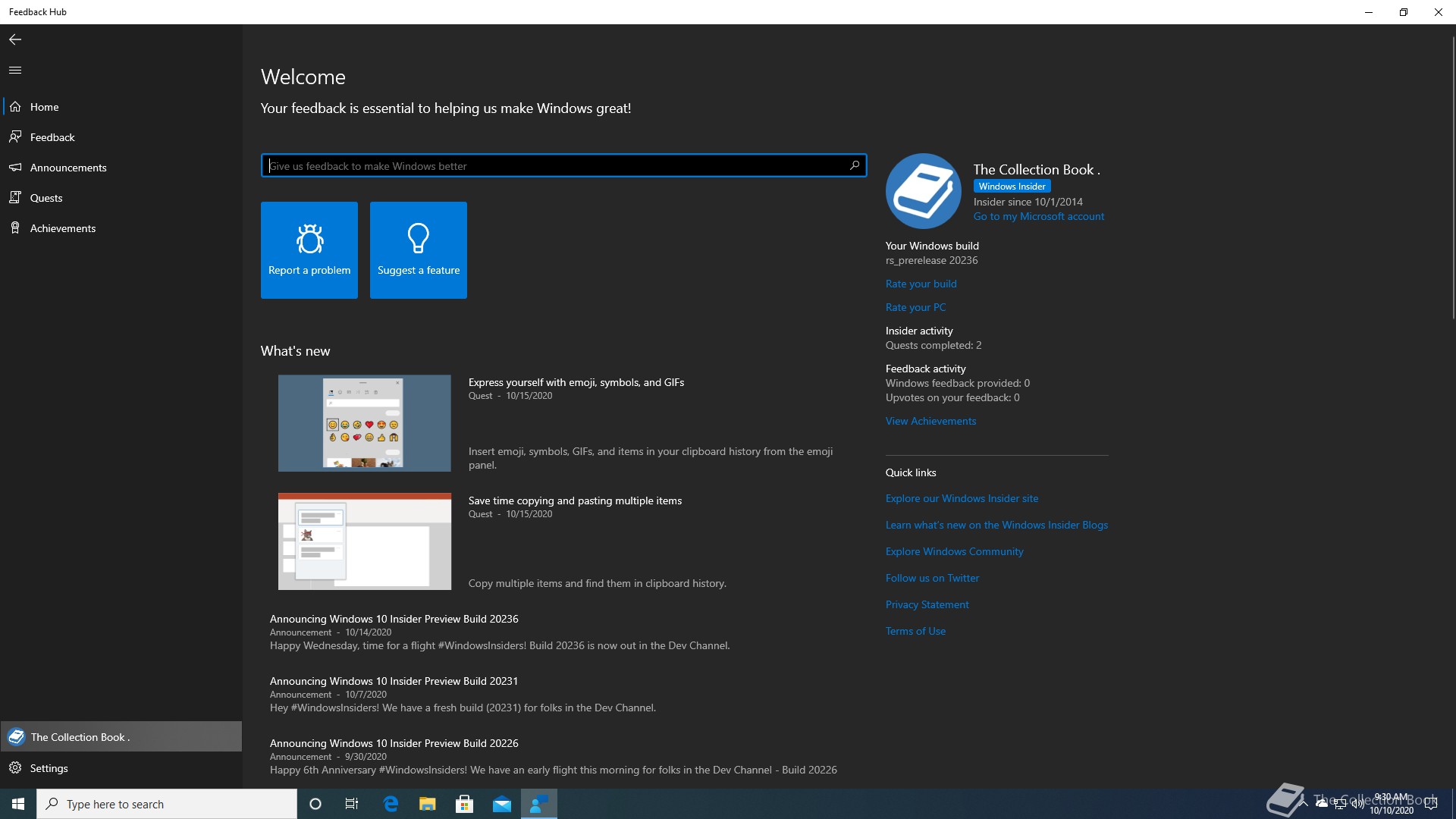Open Explore our Windows Insider site link
This screenshot has width=1456, height=819.
coord(962,498)
